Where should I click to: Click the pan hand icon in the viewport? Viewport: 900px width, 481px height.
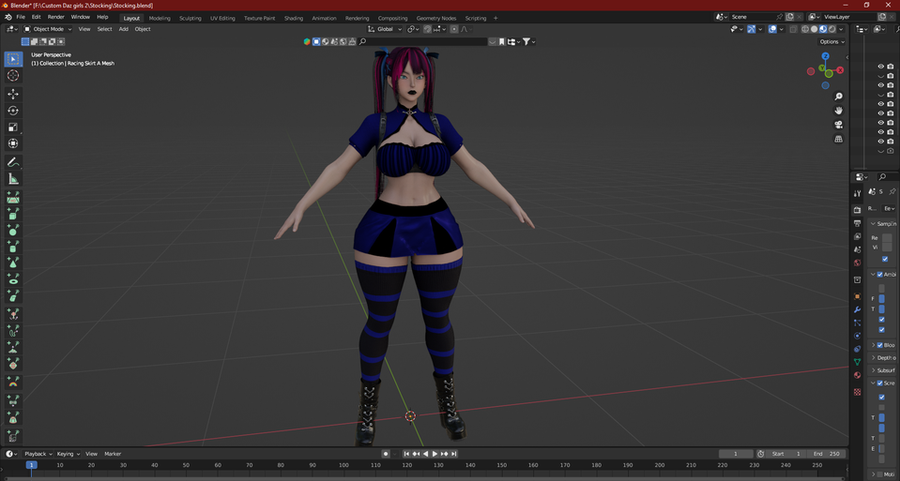point(839,110)
